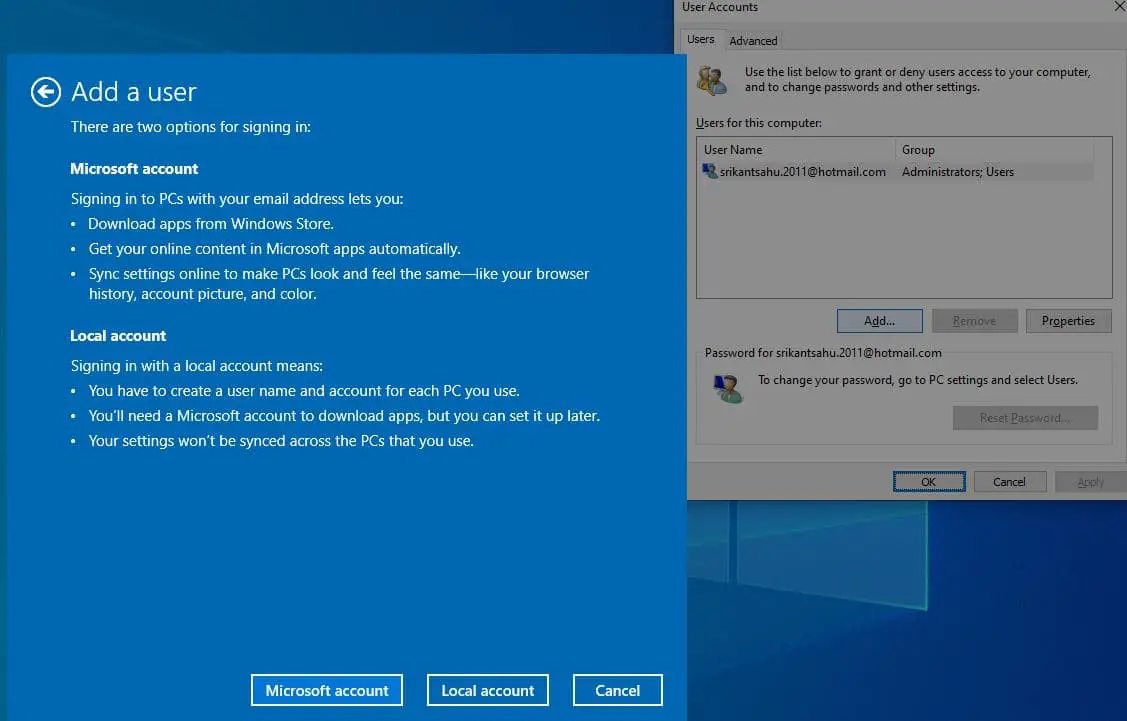Confirm with OK in User Accounts

click(929, 482)
